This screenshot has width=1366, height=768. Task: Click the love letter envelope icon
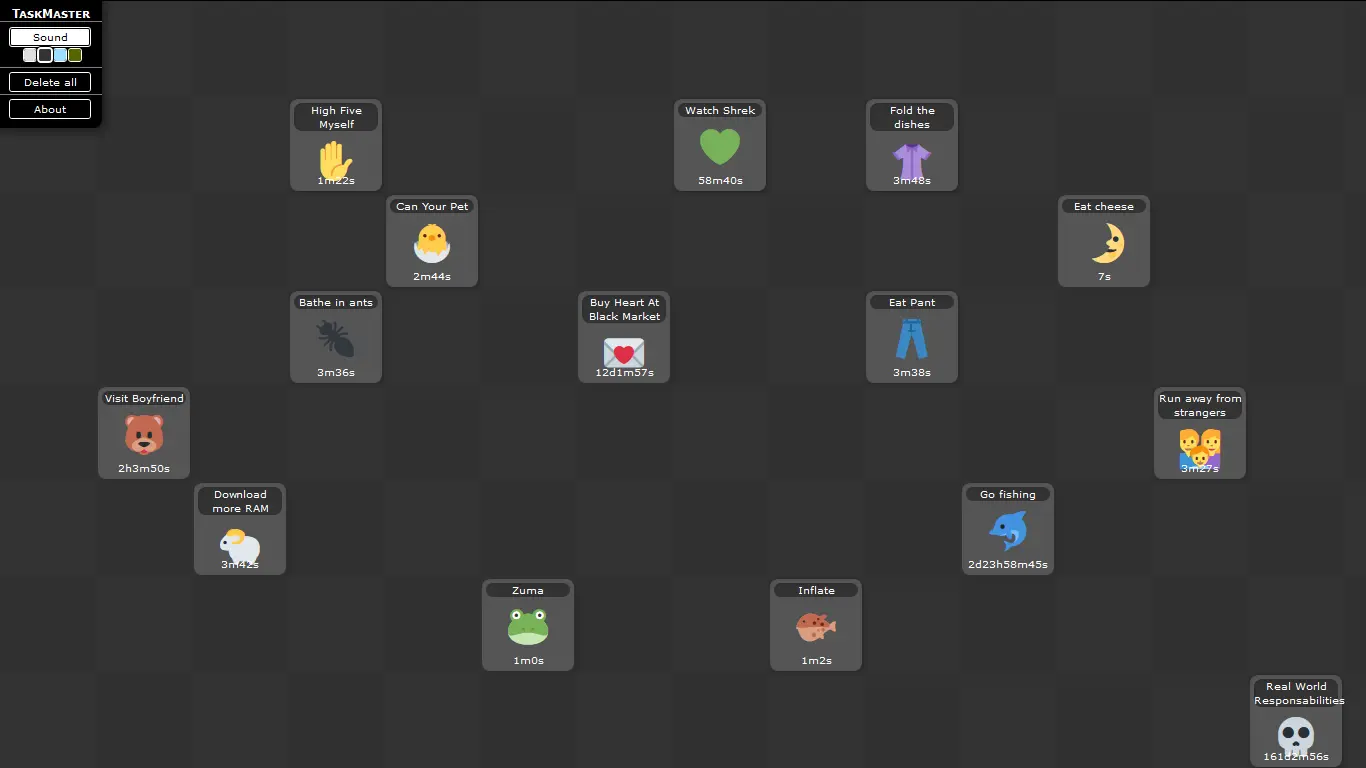[624, 352]
